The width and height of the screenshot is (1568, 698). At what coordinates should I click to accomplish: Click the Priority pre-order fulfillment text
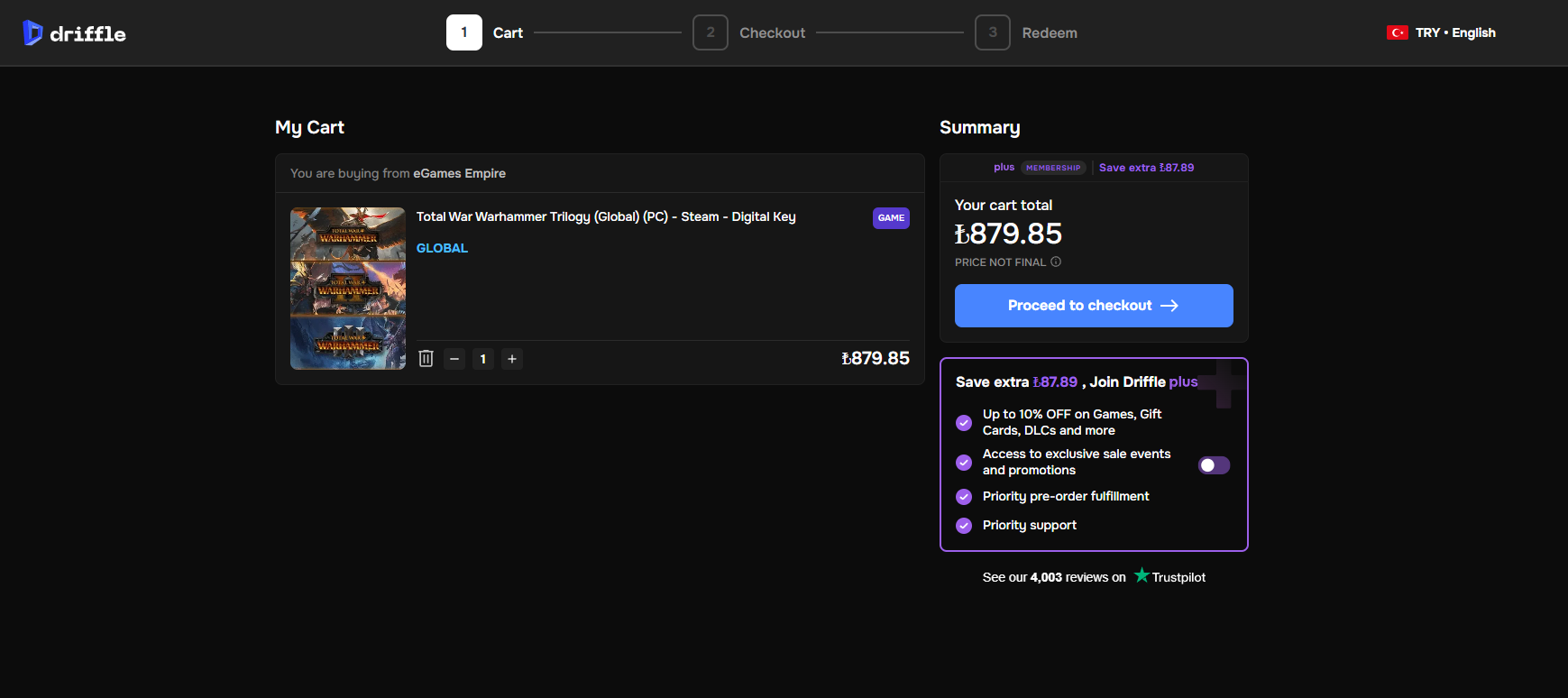[1066, 496]
